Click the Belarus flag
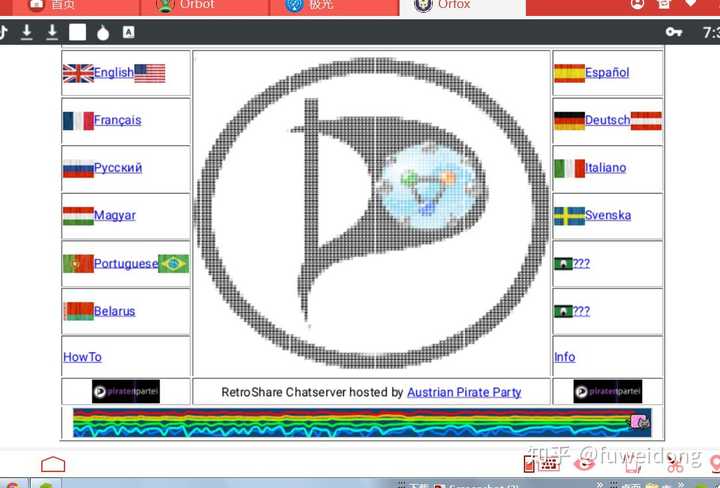 coord(78,312)
